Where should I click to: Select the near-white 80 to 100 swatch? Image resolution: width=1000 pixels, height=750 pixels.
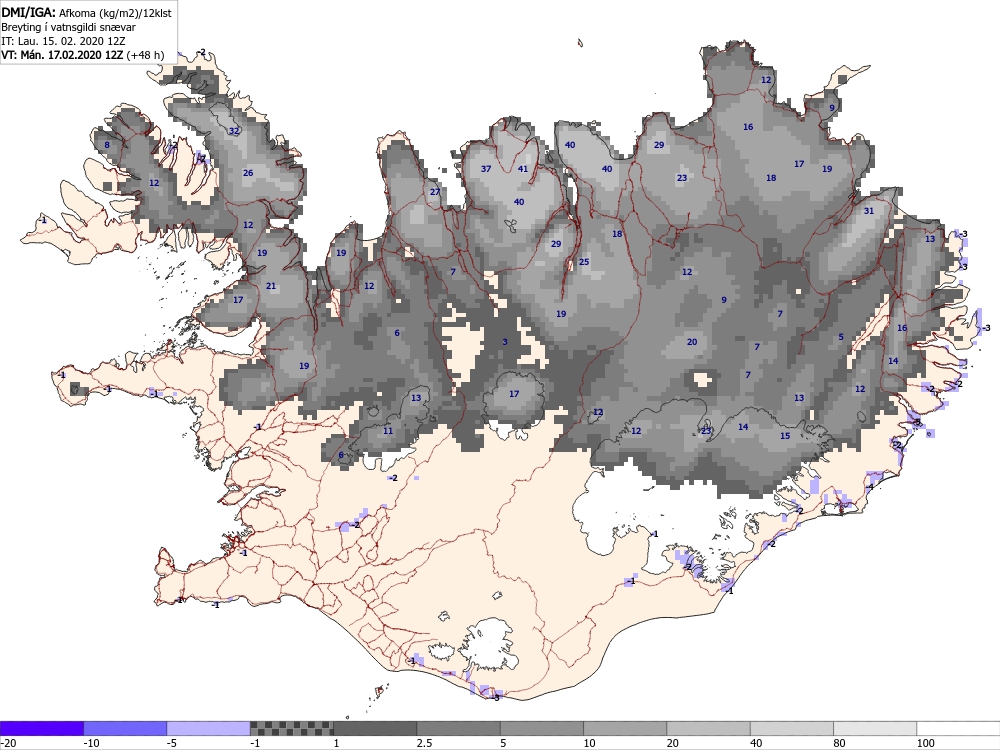875,728
